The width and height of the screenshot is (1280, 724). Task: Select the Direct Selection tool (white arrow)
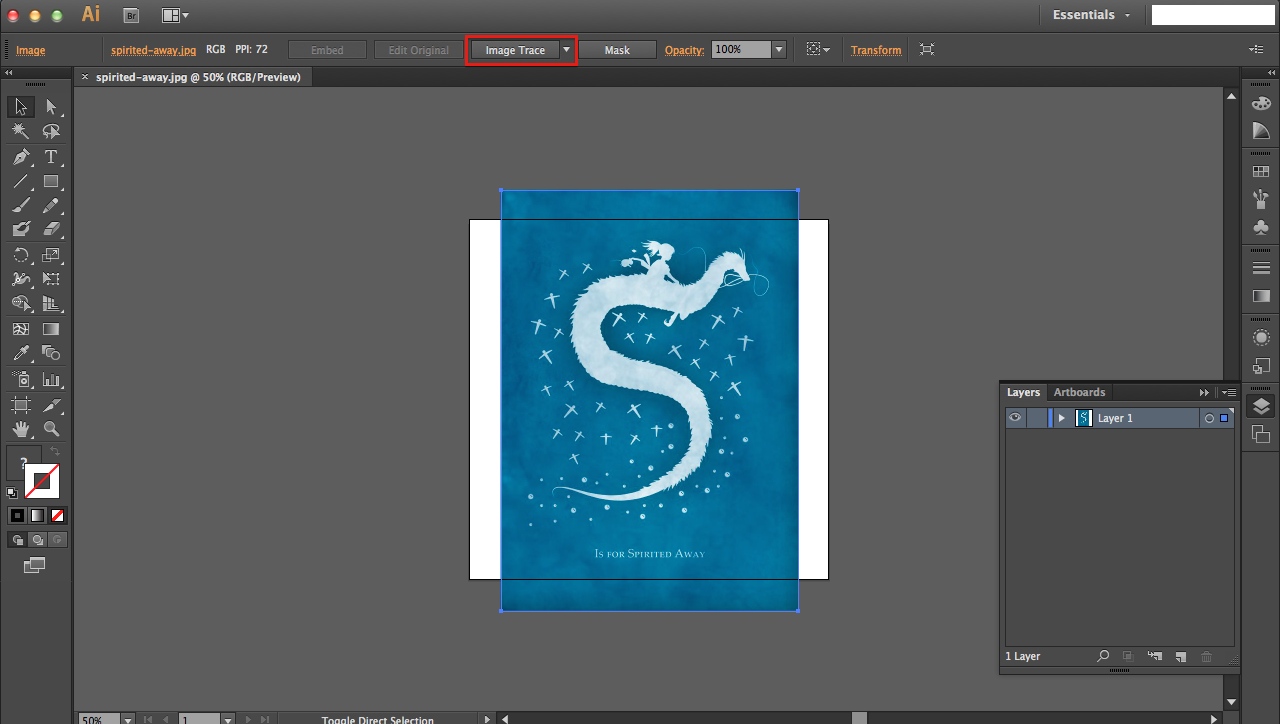(51, 107)
